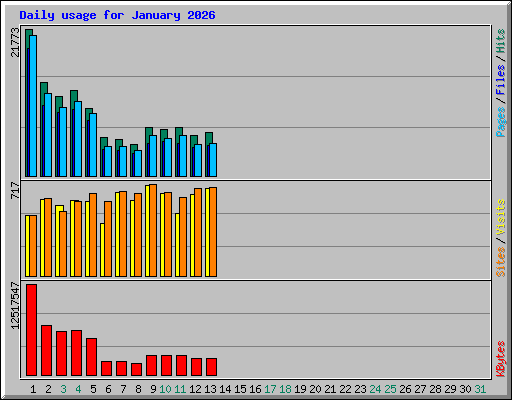512x400 pixels.
Task: Click day 22 on the x-axis
Action: tap(345, 389)
